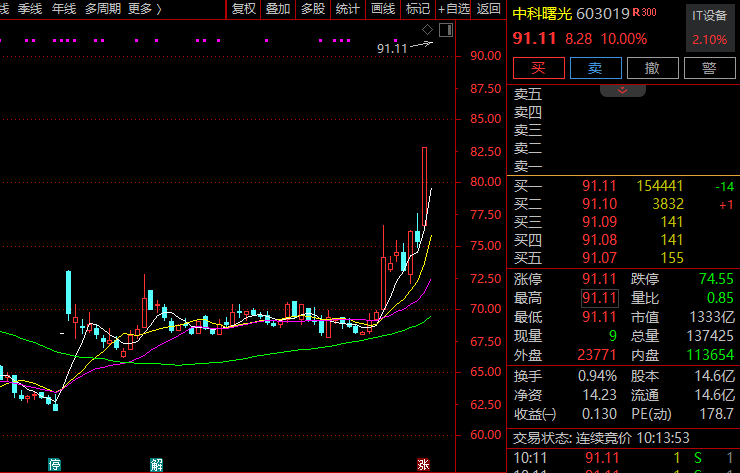Image resolution: width=740 pixels, height=473 pixels.
Task: Click the 内盘 value 113654
Action: point(710,355)
